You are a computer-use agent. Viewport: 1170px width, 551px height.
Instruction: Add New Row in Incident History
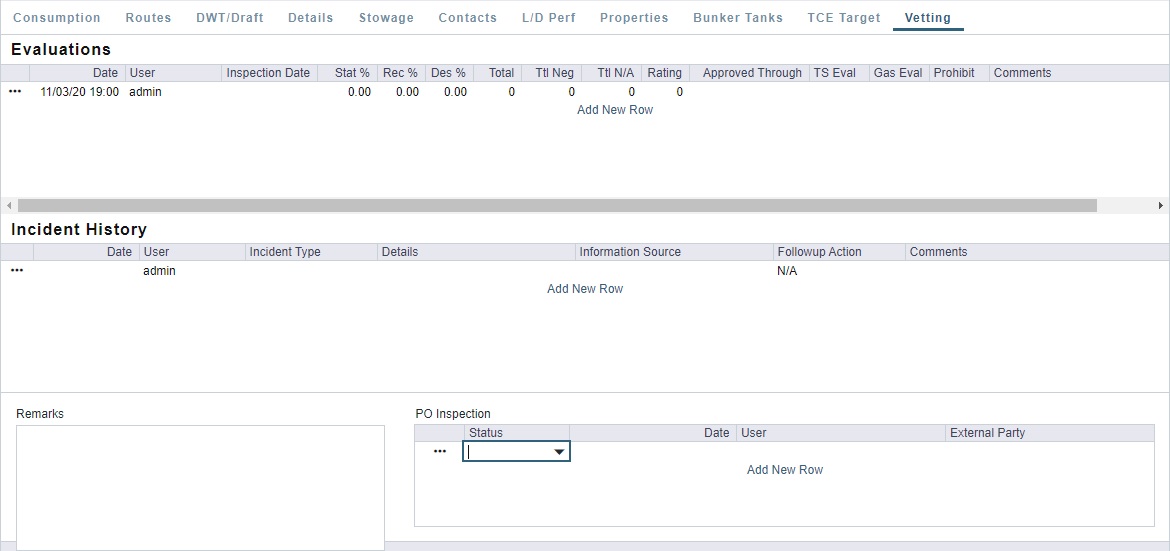(584, 289)
